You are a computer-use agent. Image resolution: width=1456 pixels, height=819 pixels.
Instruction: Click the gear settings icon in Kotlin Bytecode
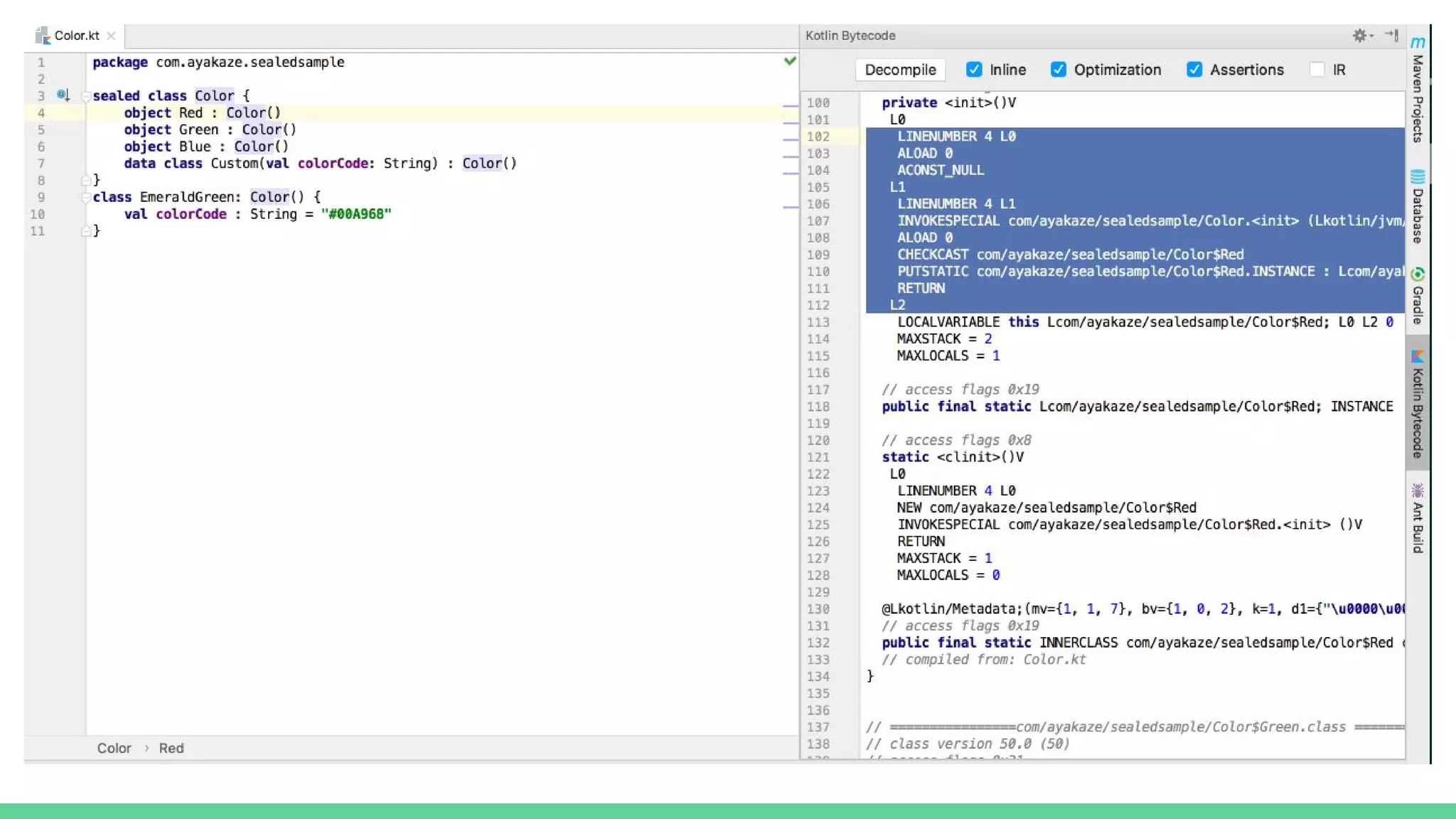1360,36
